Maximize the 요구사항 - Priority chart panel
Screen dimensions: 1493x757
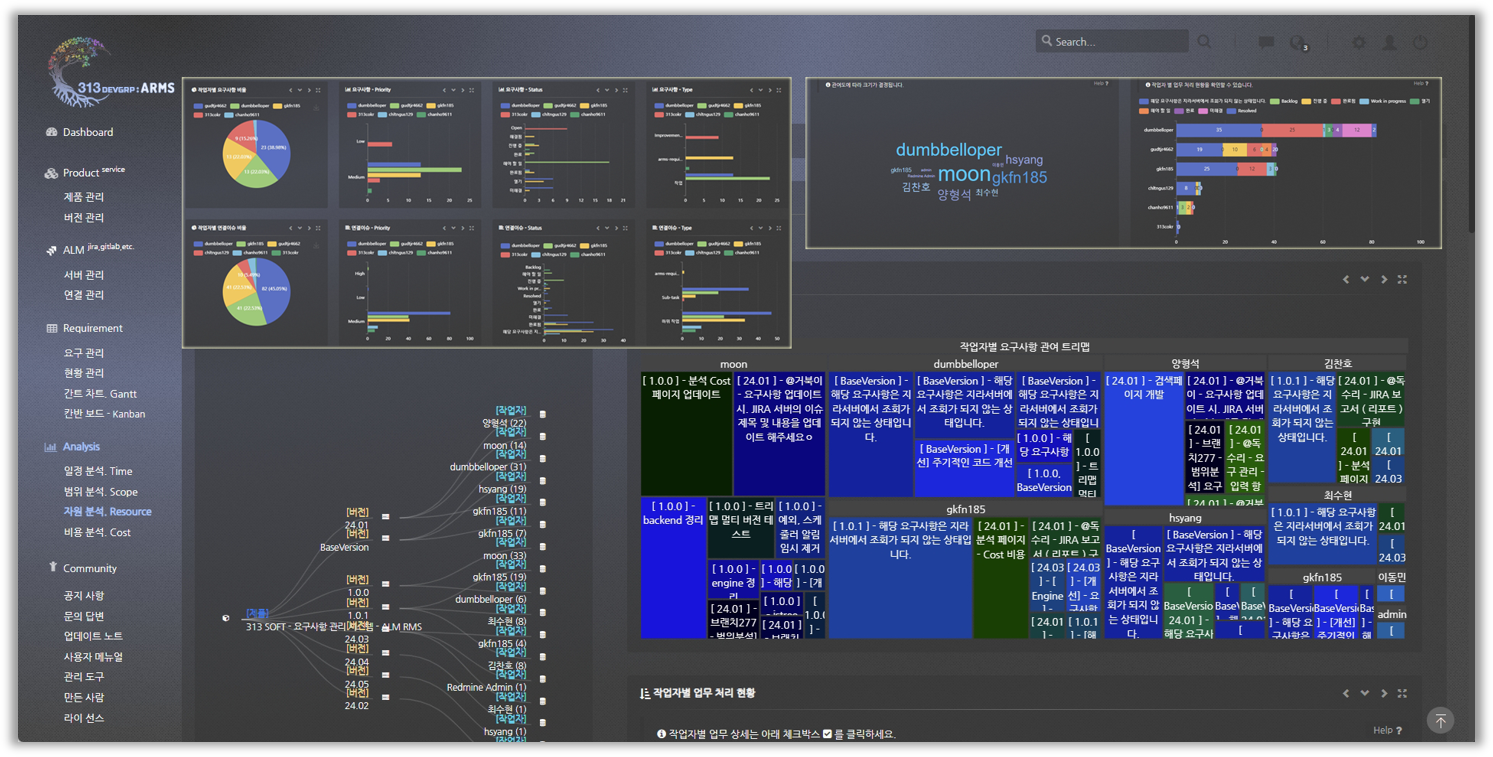pos(472,90)
